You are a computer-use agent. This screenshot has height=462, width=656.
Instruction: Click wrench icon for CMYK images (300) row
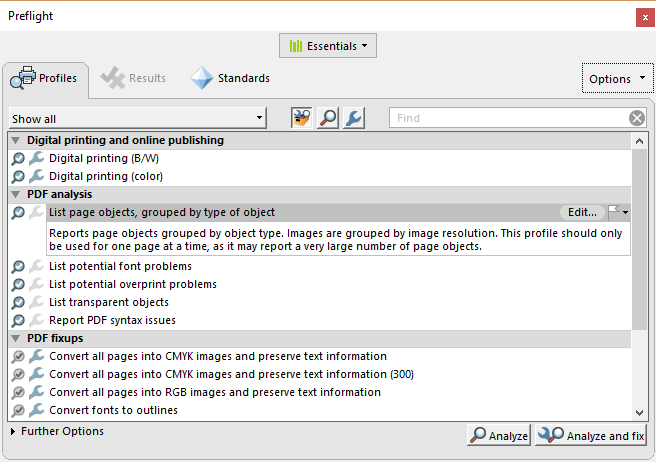[37, 374]
